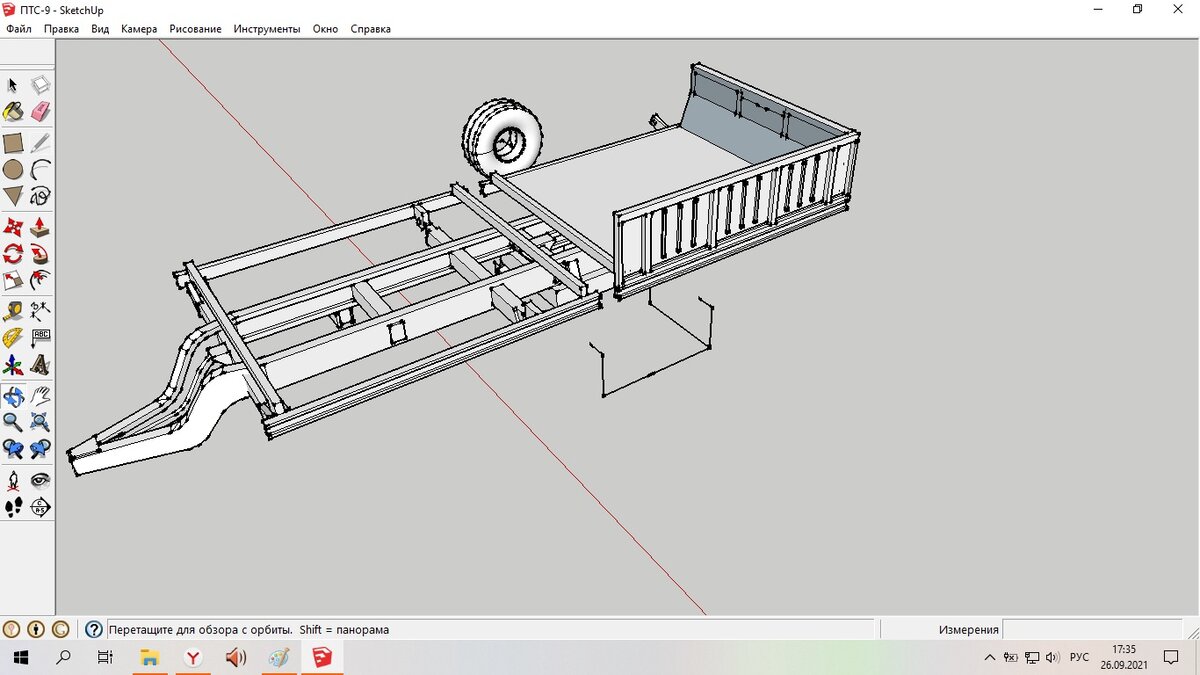This screenshot has width=1200, height=675.
Task: Open the Вид menu
Action: pyautogui.click(x=100, y=29)
